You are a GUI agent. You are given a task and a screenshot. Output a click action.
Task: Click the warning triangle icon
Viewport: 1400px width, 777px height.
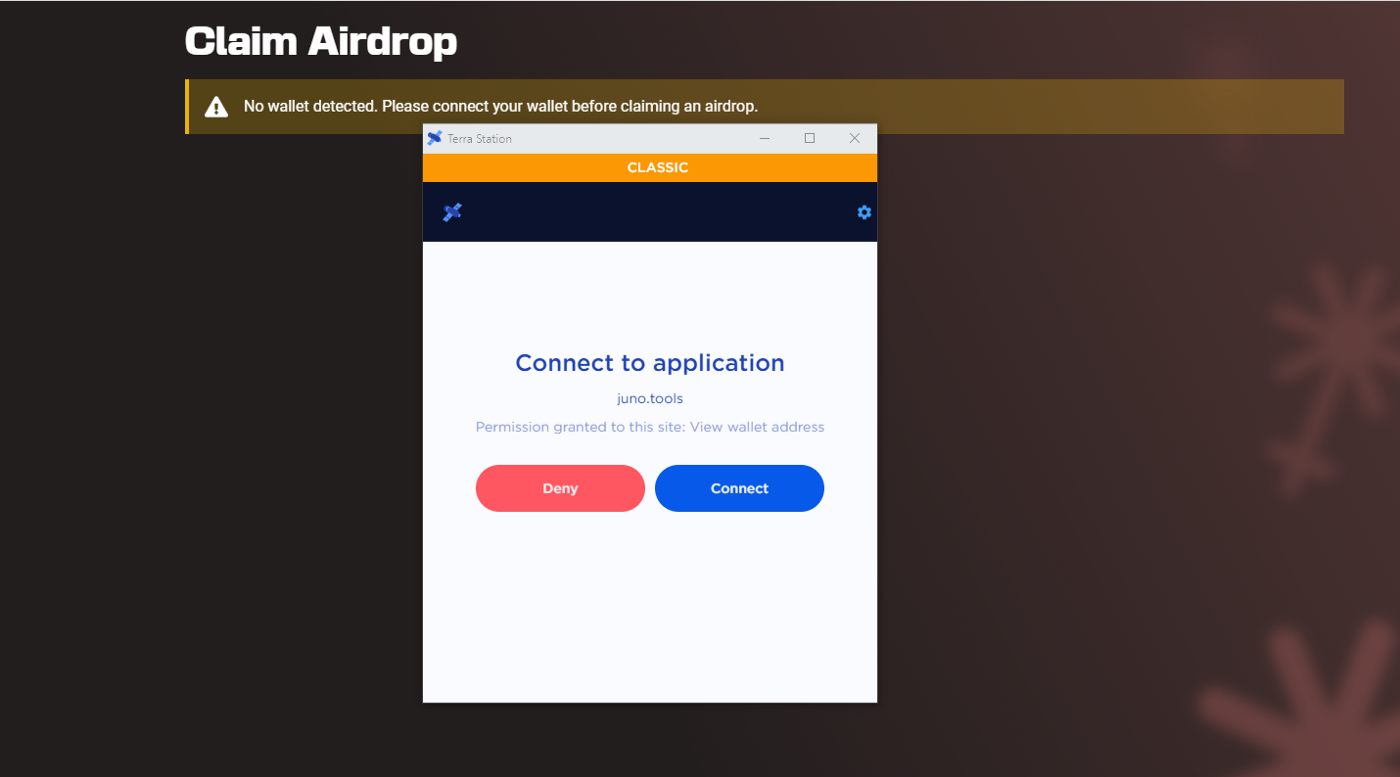[x=216, y=107]
